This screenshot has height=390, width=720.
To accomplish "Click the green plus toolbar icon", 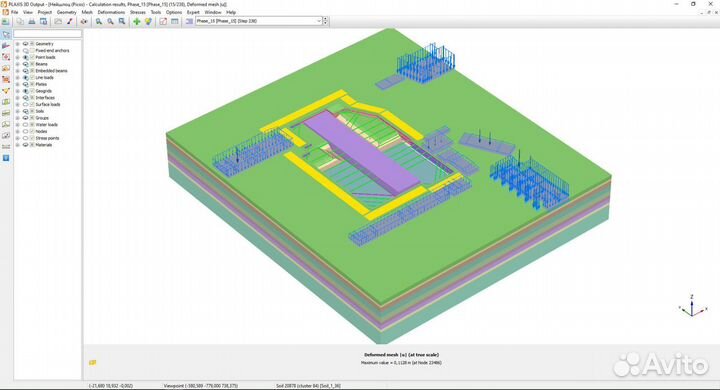I will click(x=136, y=21).
